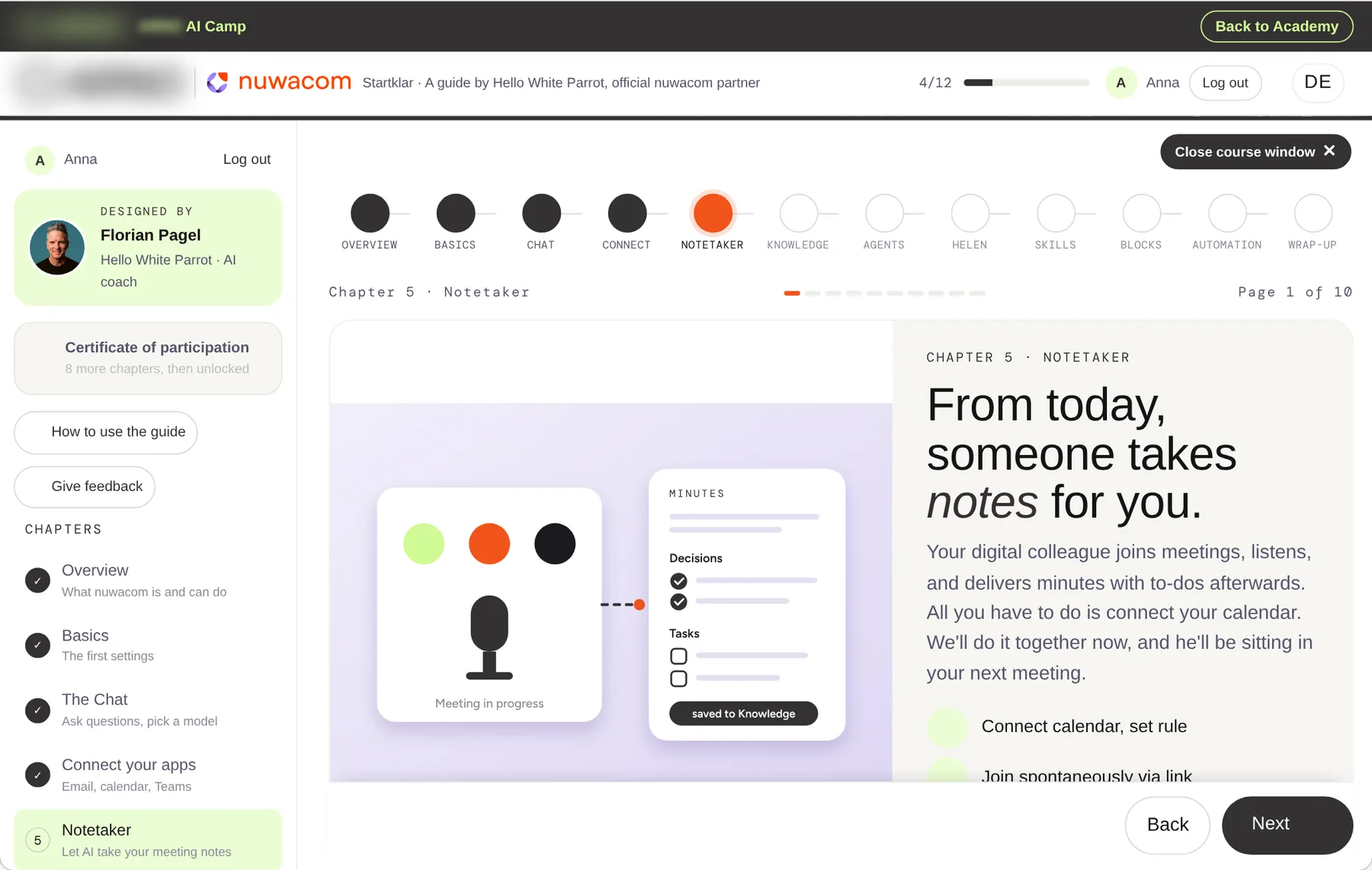This screenshot has height=870, width=1372.
Task: Click the nuwacom logo icon
Action: (x=217, y=82)
